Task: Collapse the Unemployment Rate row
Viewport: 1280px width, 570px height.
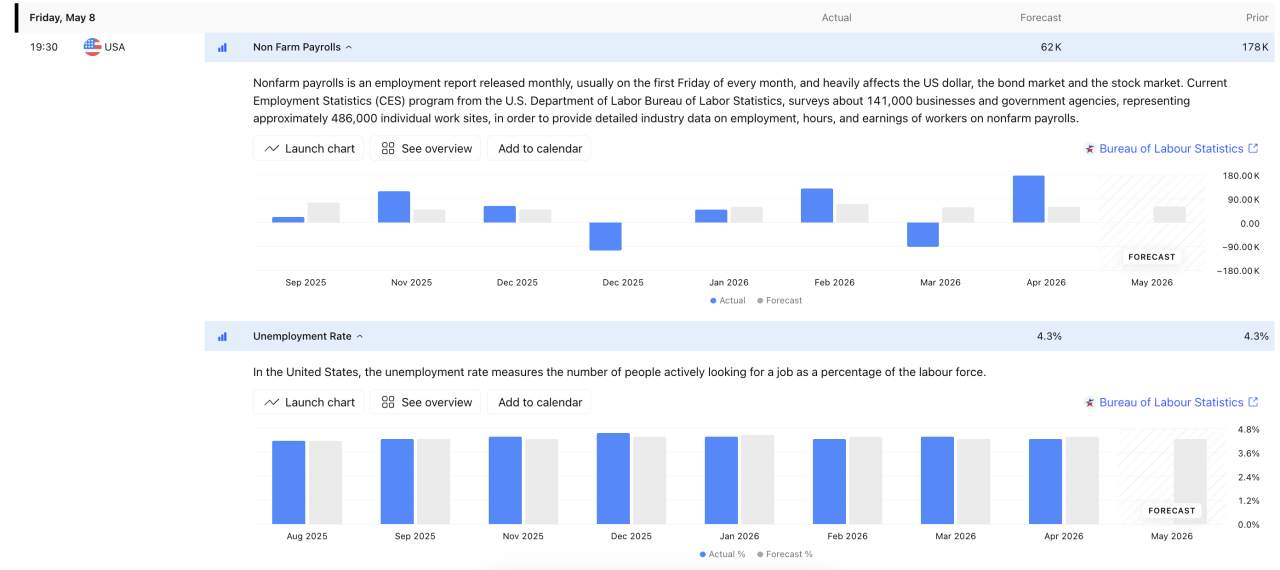Action: pos(360,337)
